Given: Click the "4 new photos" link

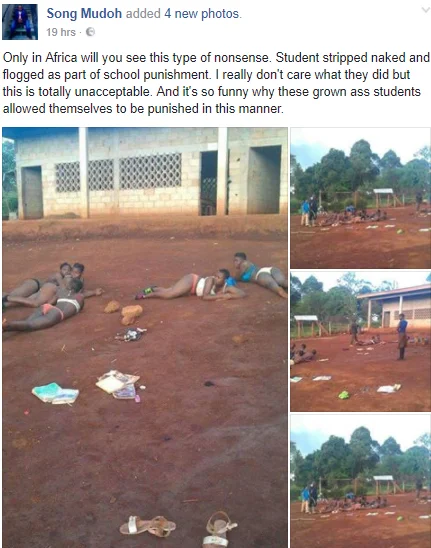Looking at the screenshot, I should (x=203, y=14).
